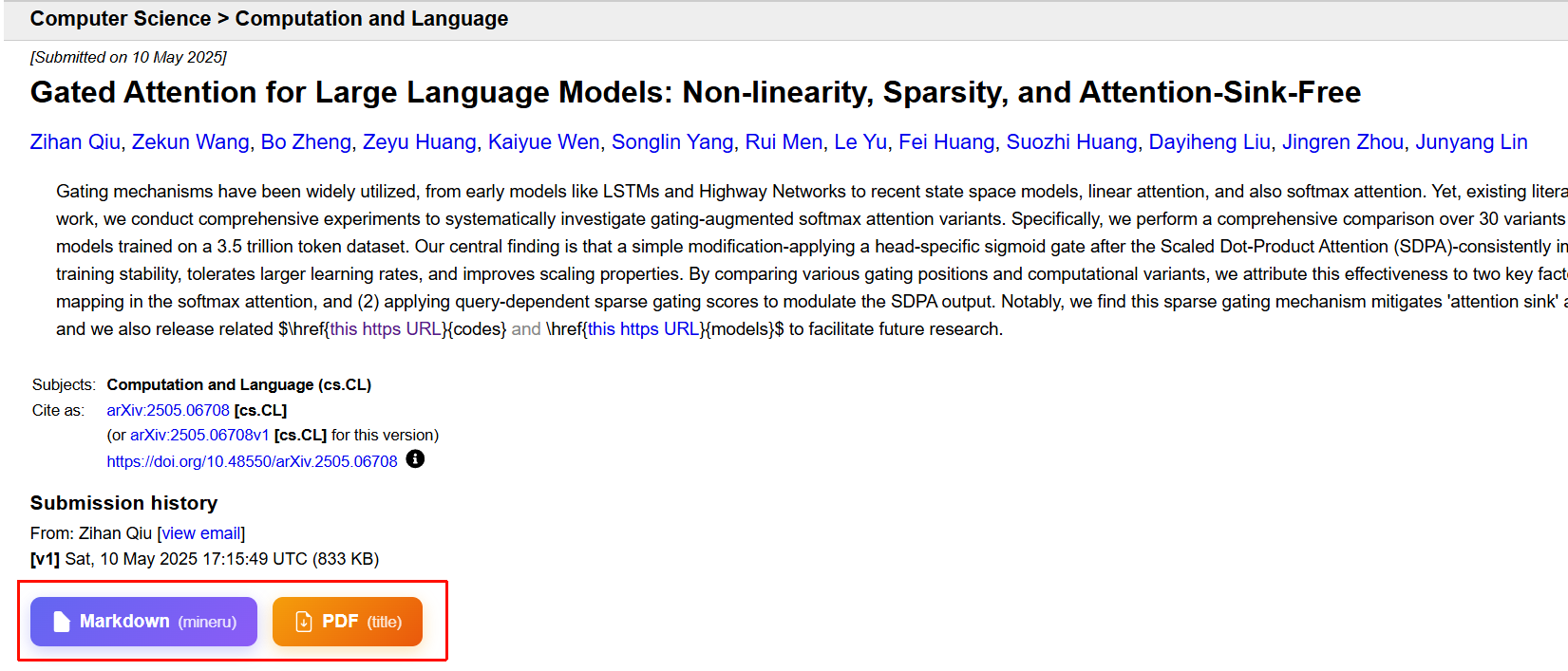Click the arXiv:2505.06708 citation link

(x=168, y=410)
